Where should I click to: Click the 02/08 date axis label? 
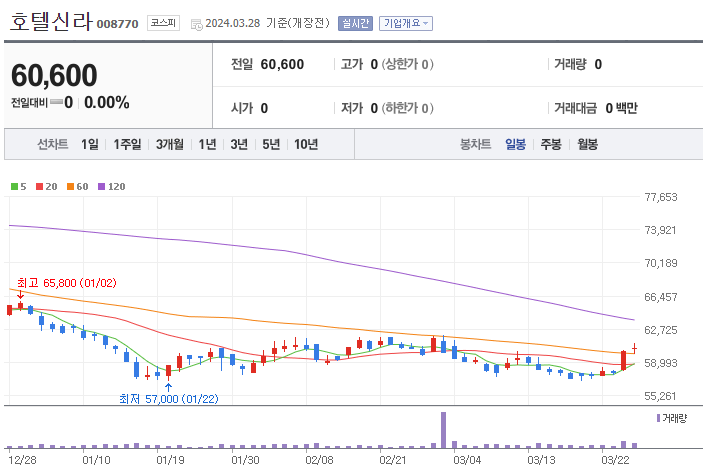[319, 460]
